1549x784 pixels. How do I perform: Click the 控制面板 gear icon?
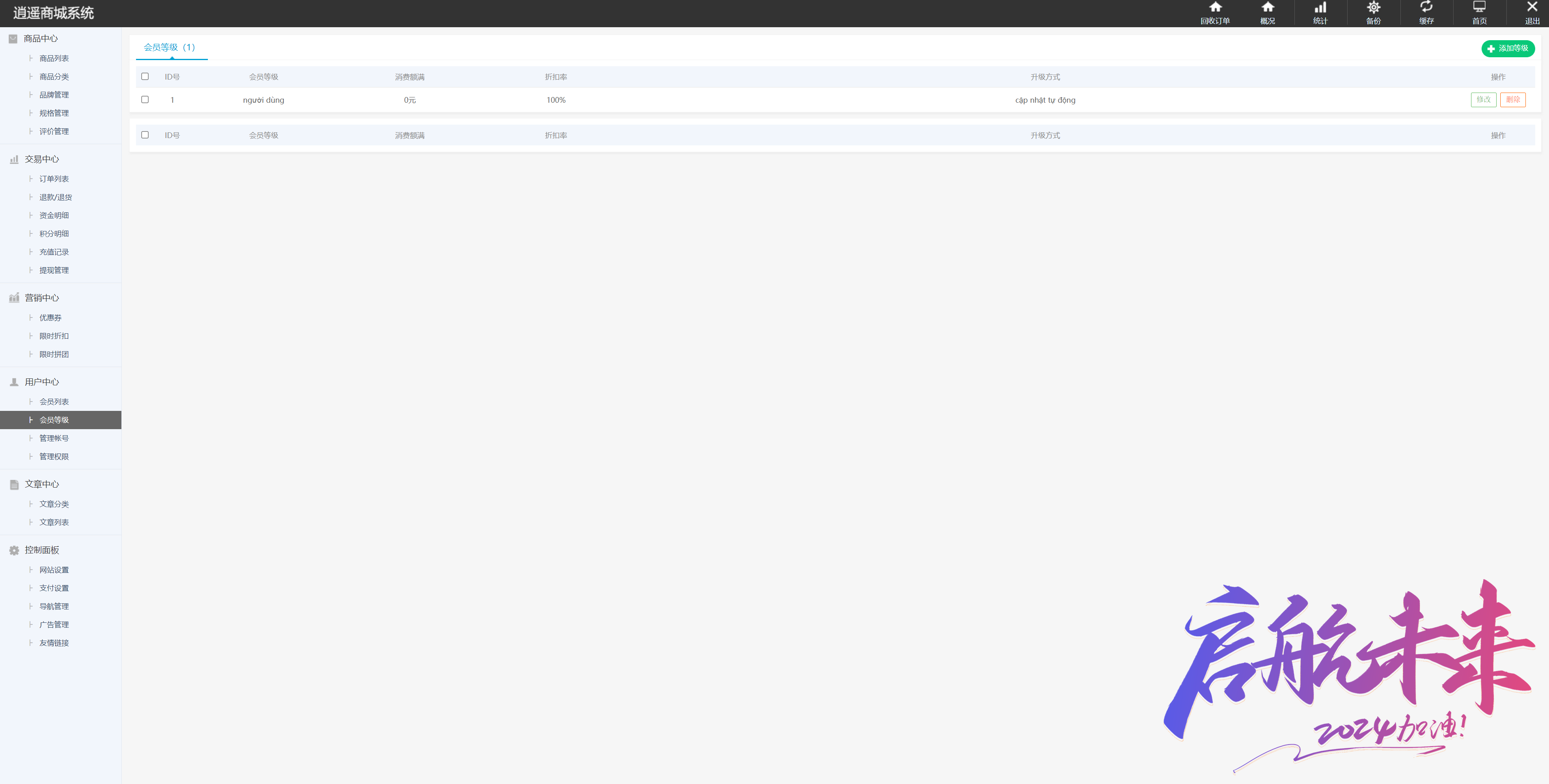14,551
